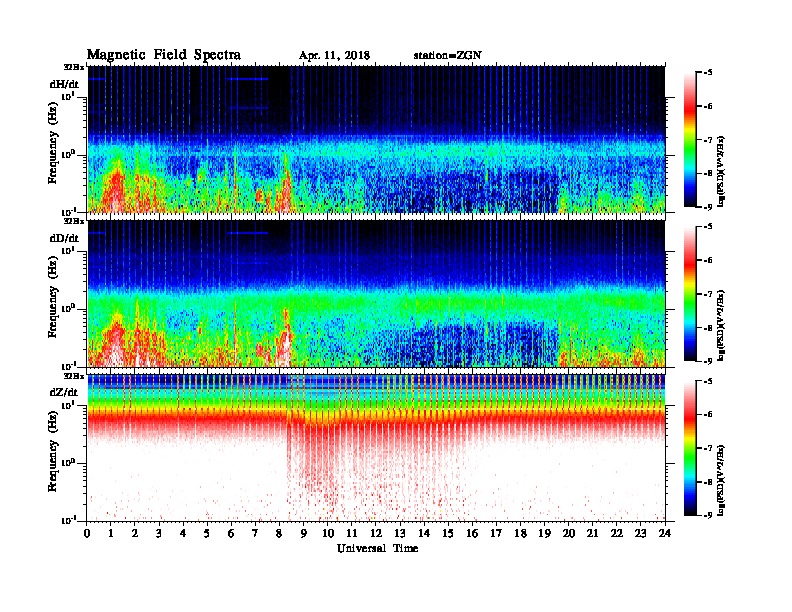The height and width of the screenshot is (612, 792).
Task: Click hour 24 on the Universal Time axis
Action: click(x=665, y=533)
